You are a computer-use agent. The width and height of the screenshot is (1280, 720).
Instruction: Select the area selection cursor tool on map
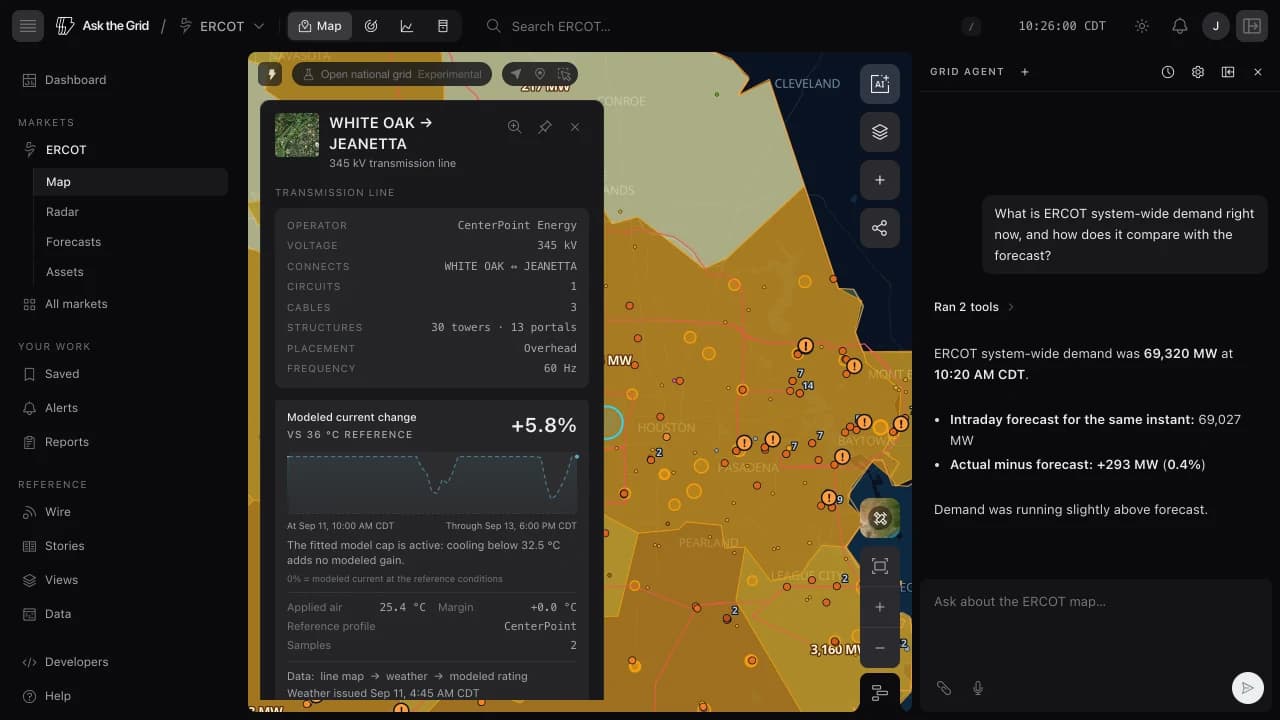(x=564, y=74)
